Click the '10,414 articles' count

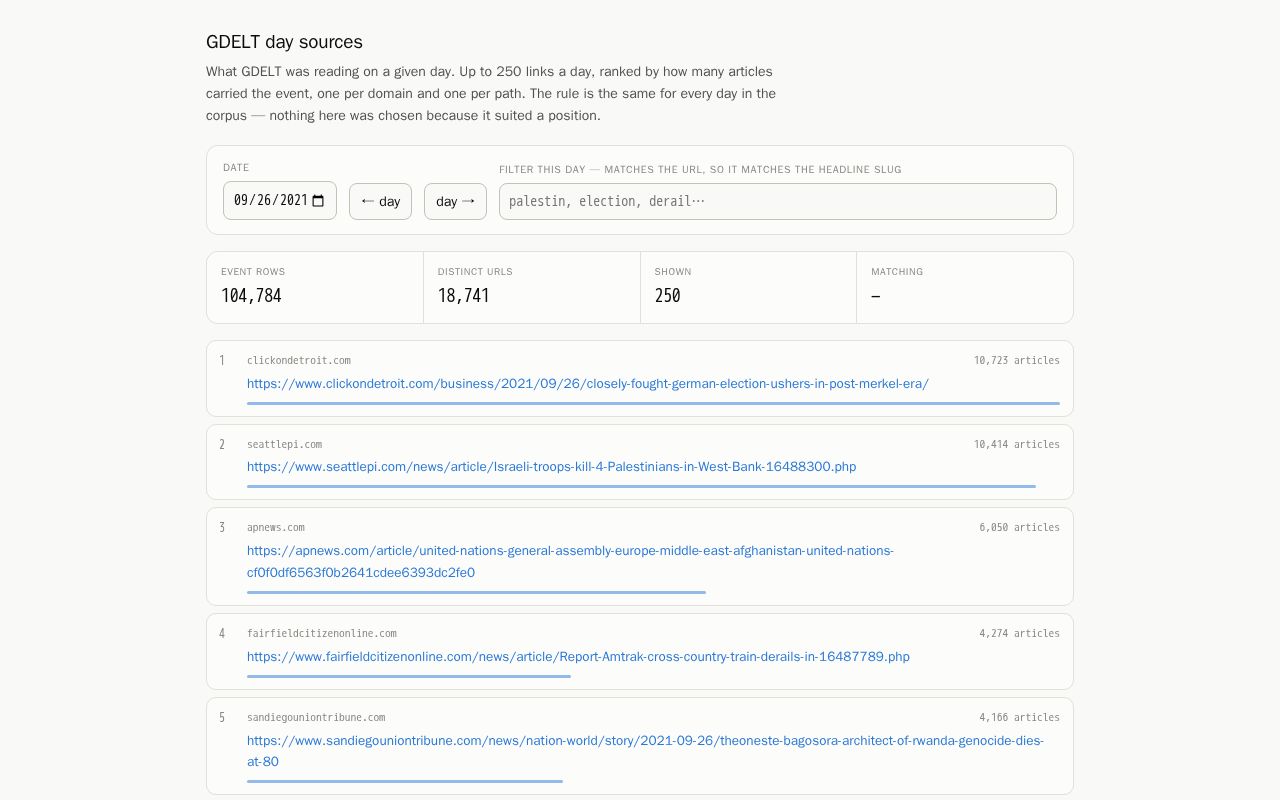coord(1017,444)
